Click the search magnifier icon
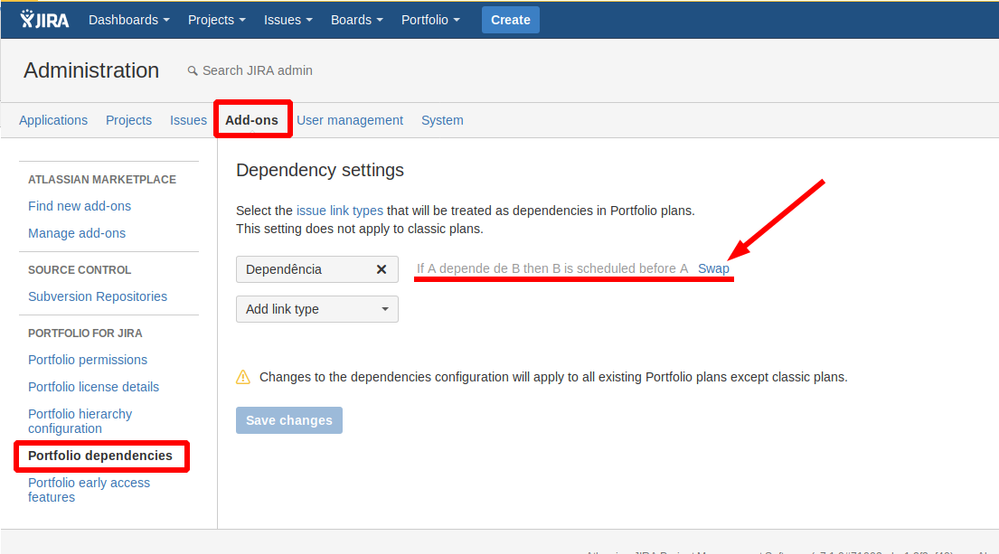The image size is (999, 554). point(192,71)
